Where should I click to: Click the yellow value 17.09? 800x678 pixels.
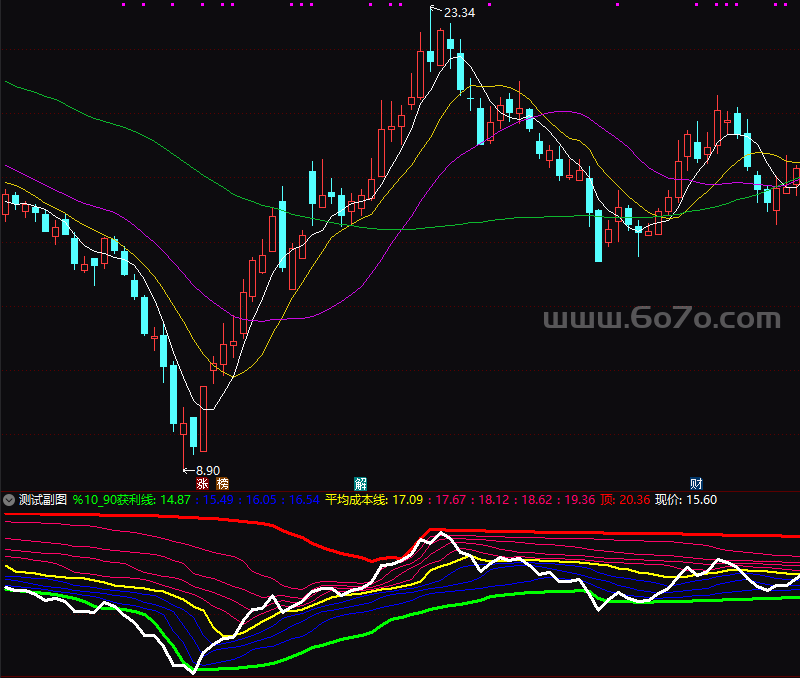tap(408, 500)
